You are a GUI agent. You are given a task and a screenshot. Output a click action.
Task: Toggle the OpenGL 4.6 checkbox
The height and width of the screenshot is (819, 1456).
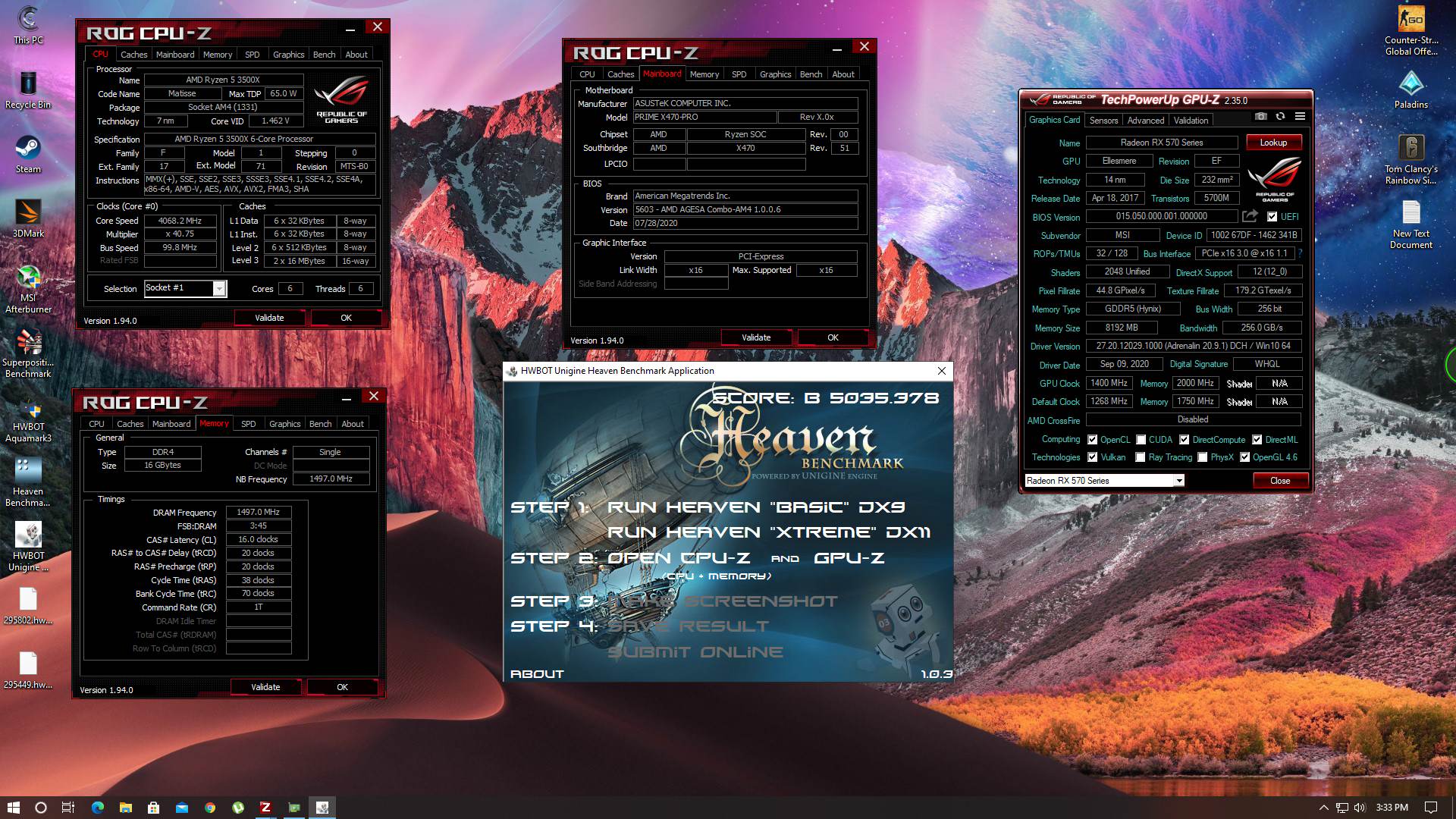coord(1244,457)
